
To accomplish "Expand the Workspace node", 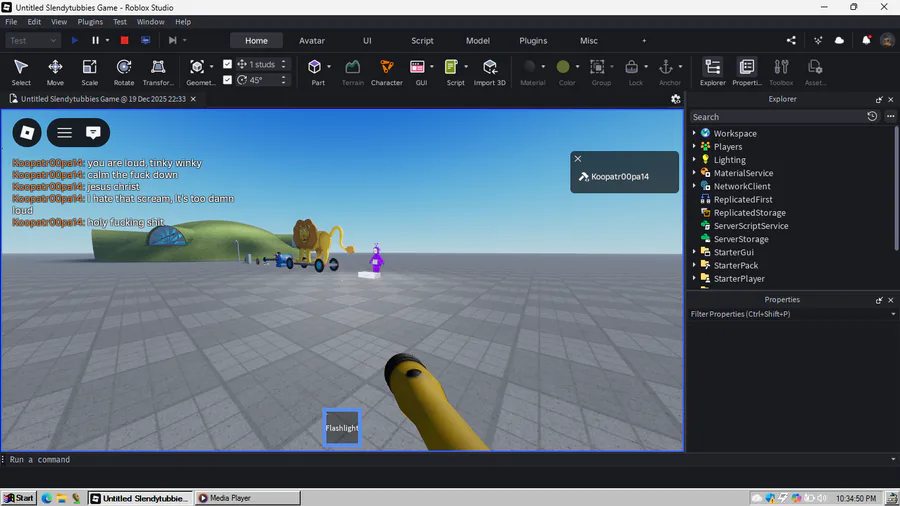I will tap(694, 133).
